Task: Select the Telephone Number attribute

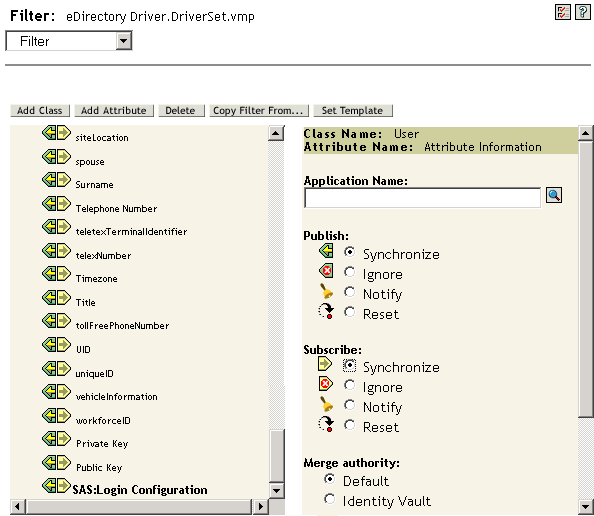Action: click(116, 208)
